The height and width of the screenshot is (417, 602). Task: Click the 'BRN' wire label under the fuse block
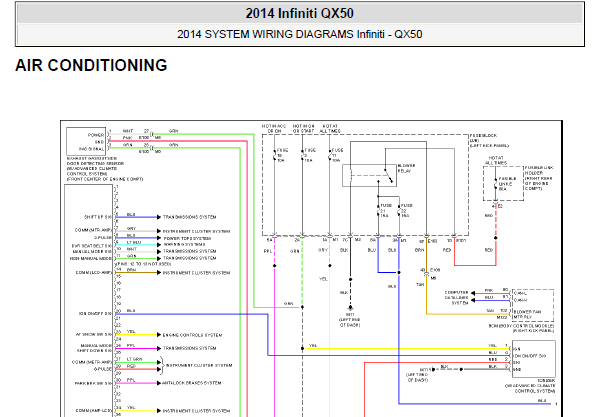point(419,250)
